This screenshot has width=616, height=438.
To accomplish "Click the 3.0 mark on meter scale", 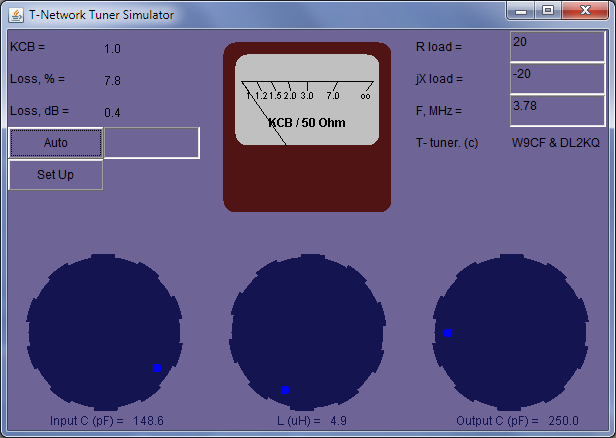I will (307, 95).
